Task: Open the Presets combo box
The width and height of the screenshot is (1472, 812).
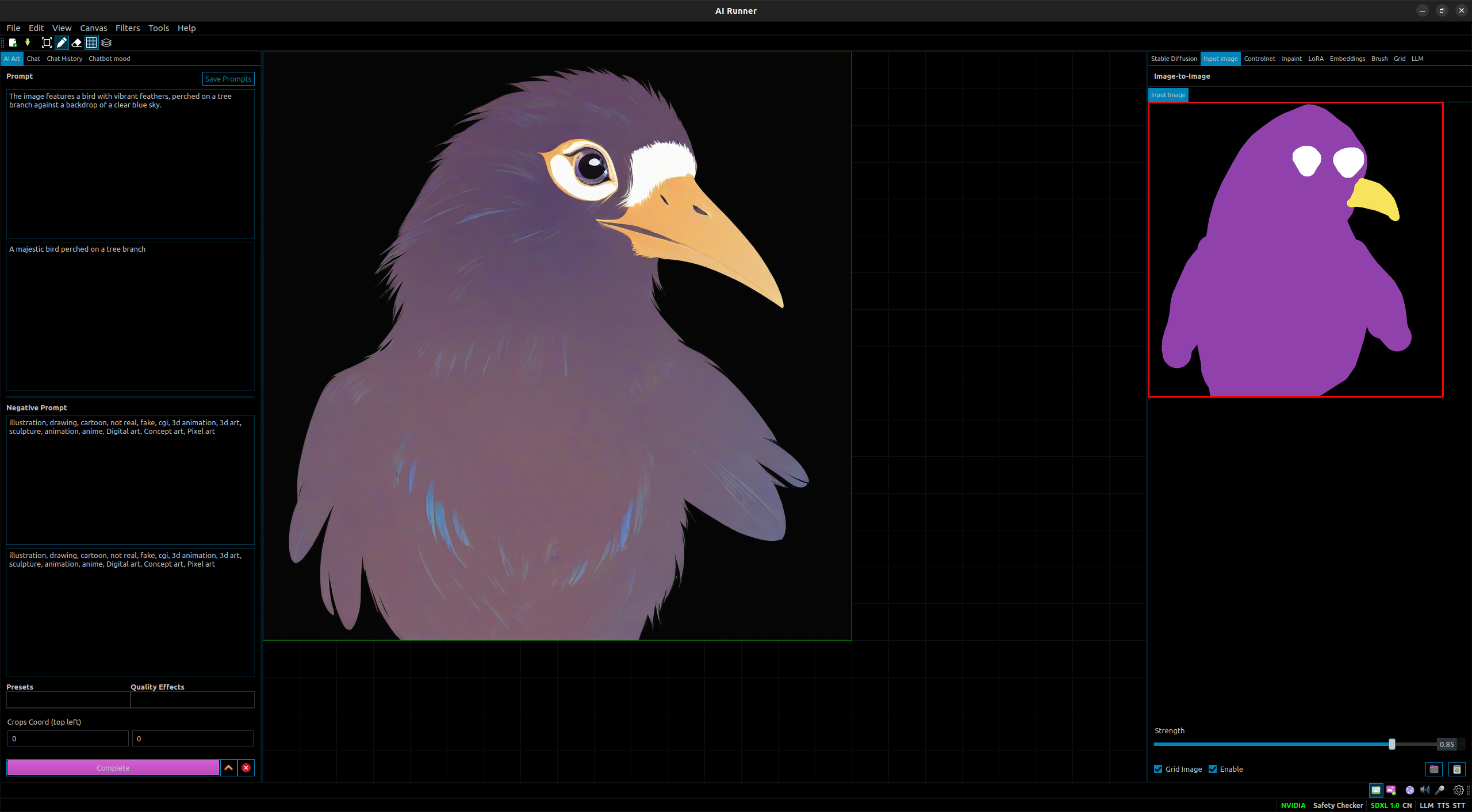Action: pyautogui.click(x=68, y=700)
